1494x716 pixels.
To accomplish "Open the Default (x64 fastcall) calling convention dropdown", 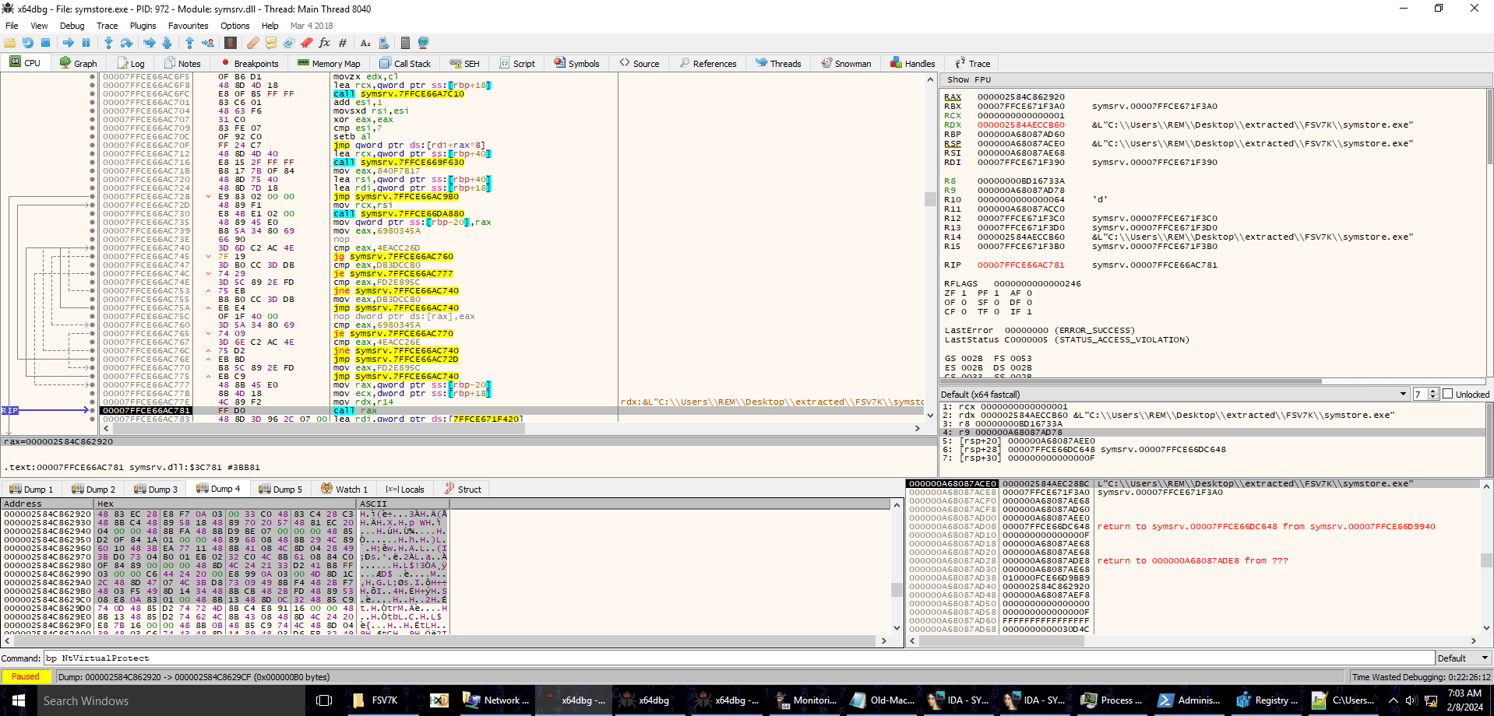I will pyautogui.click(x=1174, y=394).
